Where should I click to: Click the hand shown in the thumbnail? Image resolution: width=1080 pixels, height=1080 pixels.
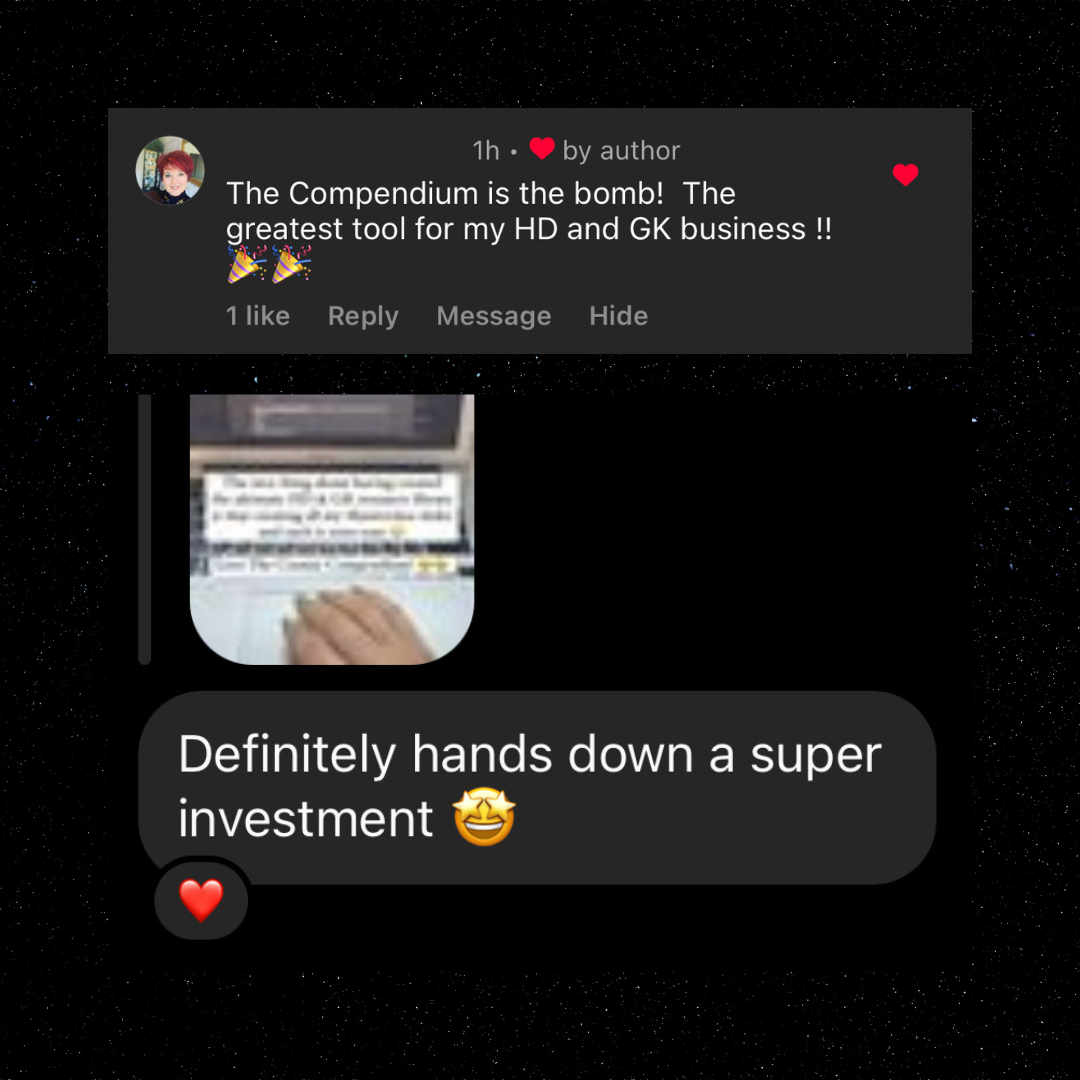(x=358, y=625)
